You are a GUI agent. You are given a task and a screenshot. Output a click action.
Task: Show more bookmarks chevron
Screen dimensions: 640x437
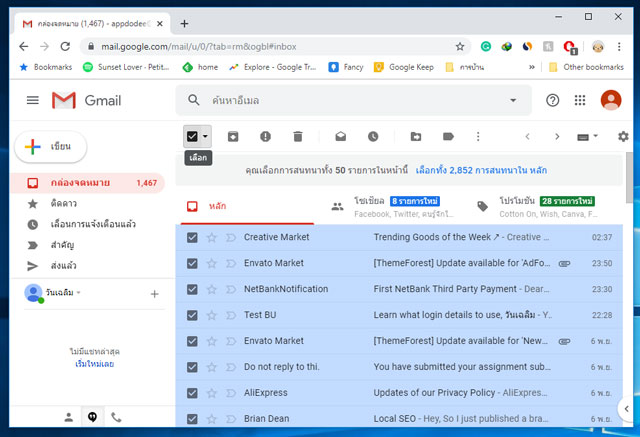pyautogui.click(x=531, y=67)
